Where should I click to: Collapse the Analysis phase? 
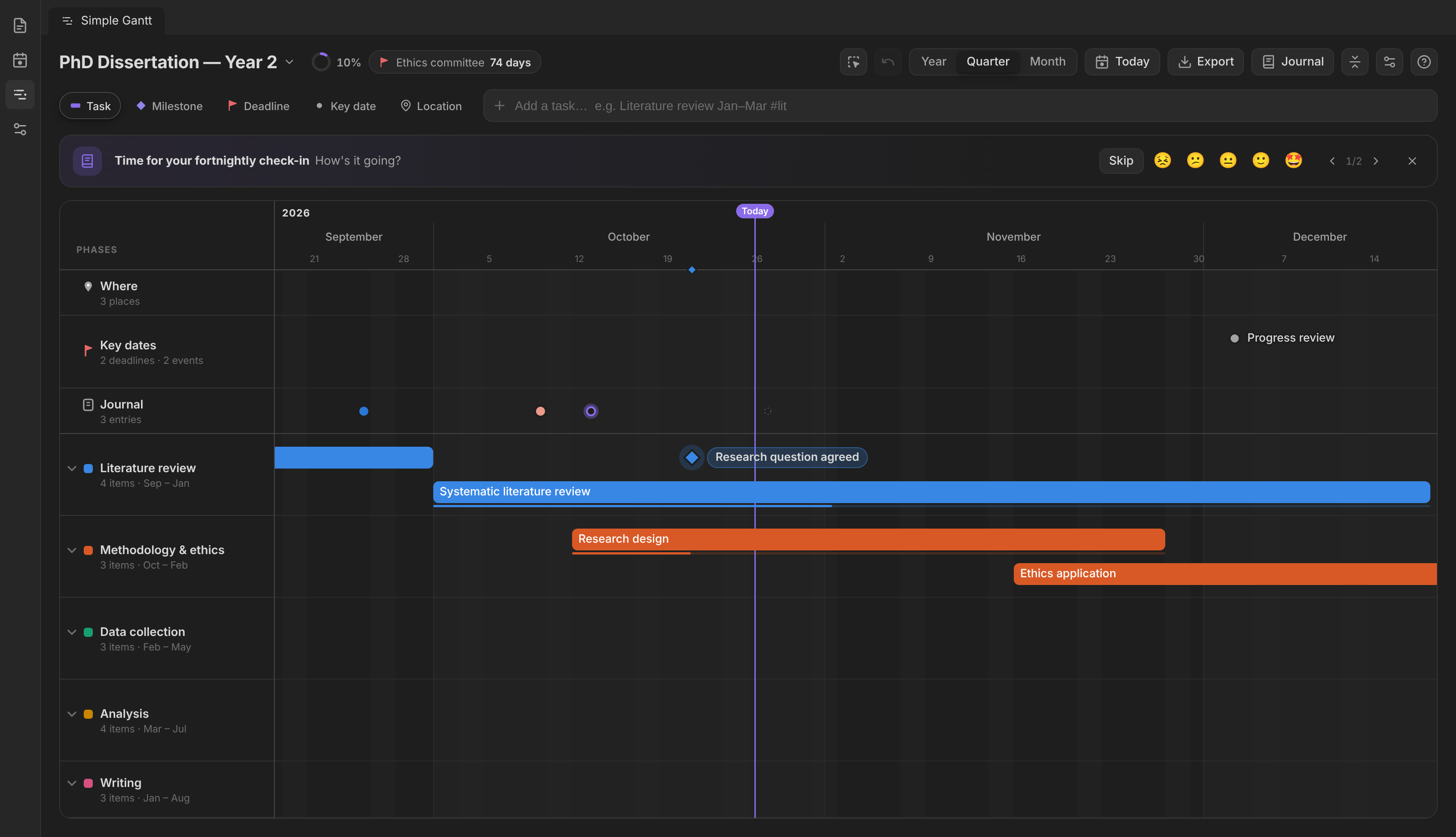tap(72, 714)
